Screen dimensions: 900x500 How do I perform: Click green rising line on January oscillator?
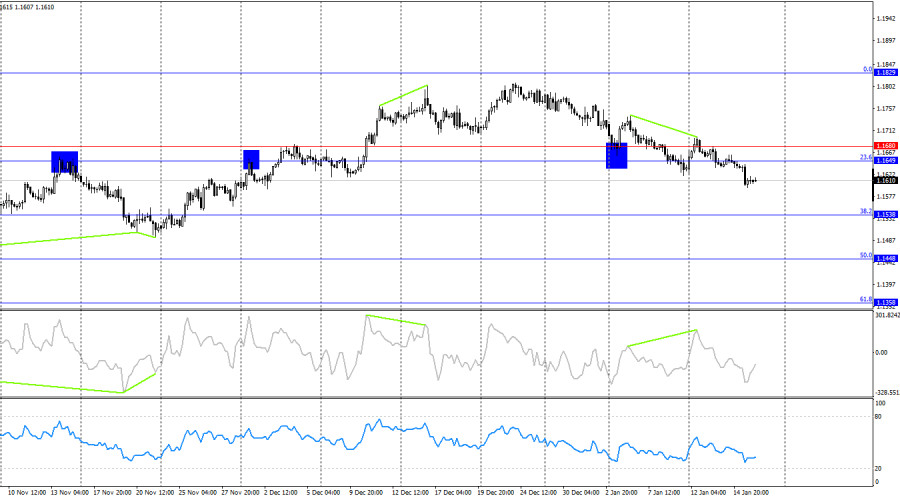click(x=660, y=338)
